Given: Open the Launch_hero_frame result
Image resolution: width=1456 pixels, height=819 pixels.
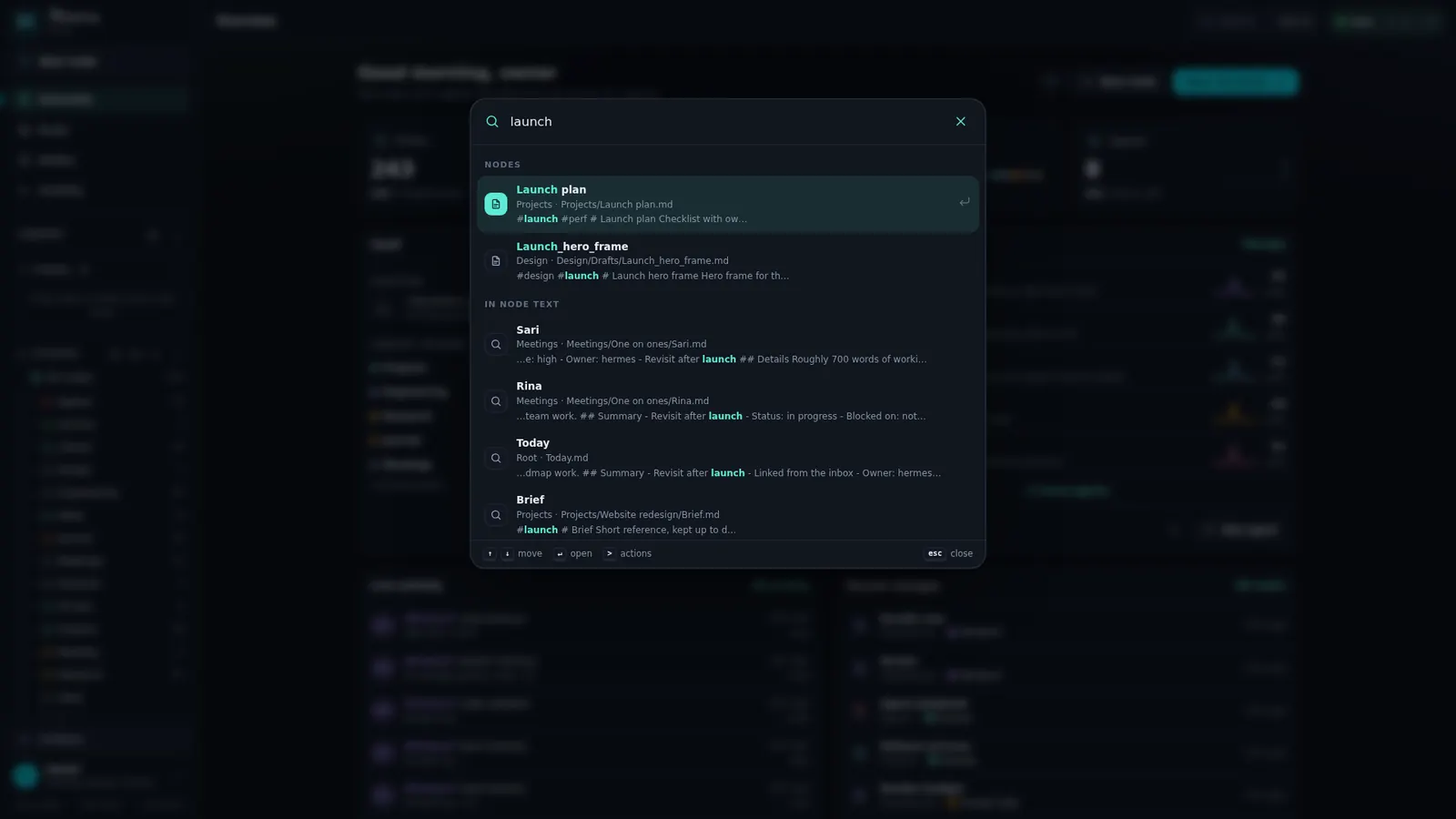Looking at the screenshot, I should tap(728, 260).
